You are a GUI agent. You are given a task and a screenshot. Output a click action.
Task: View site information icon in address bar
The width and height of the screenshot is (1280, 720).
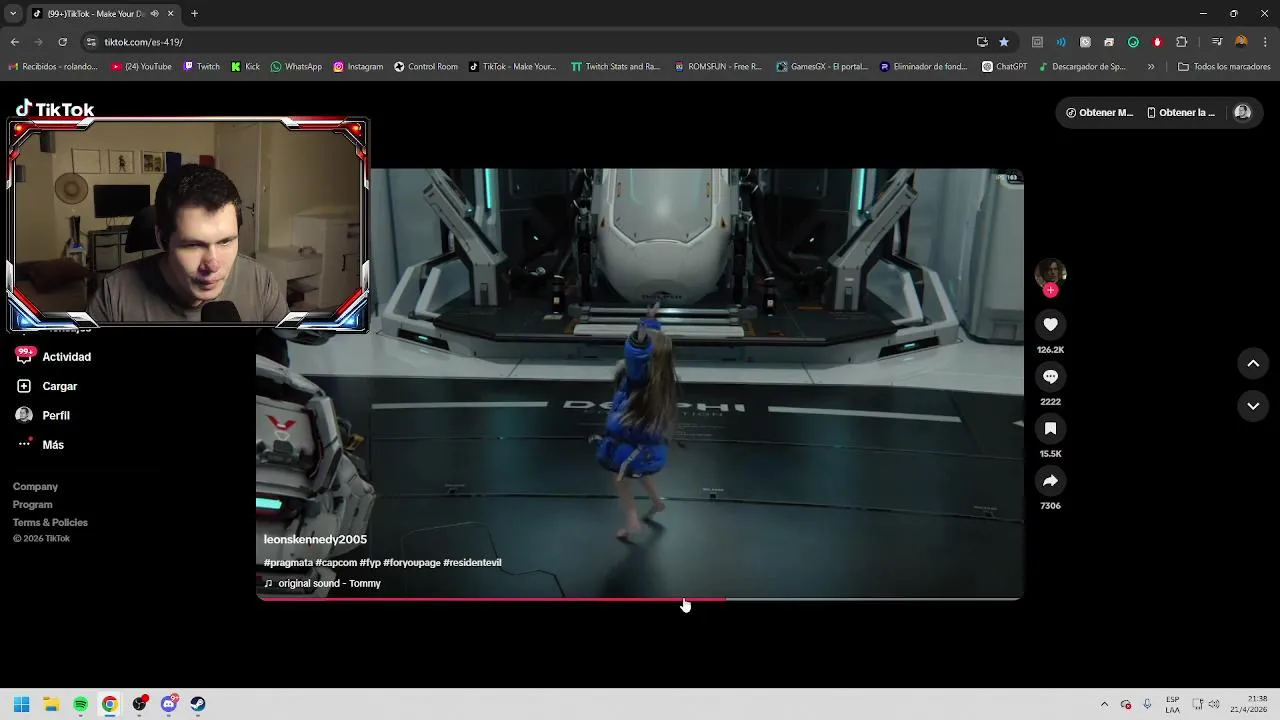[x=91, y=42]
